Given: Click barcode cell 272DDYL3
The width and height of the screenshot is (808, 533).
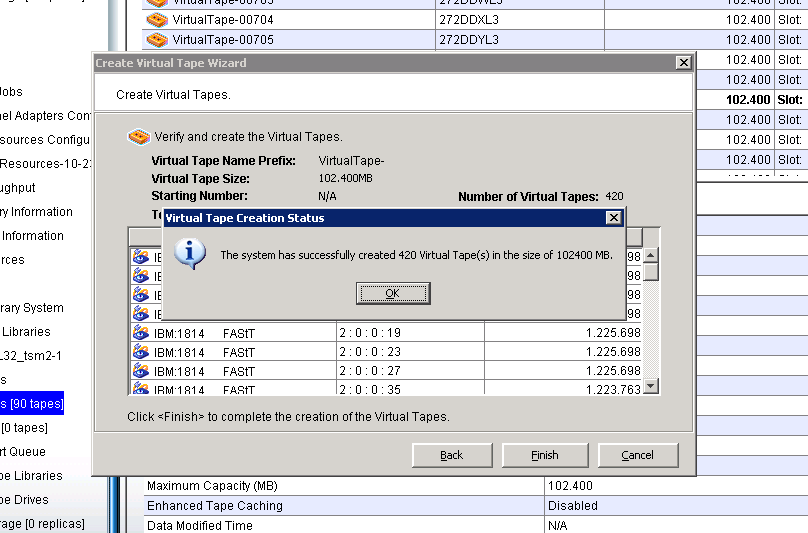Looking at the screenshot, I should pyautogui.click(x=519, y=40).
